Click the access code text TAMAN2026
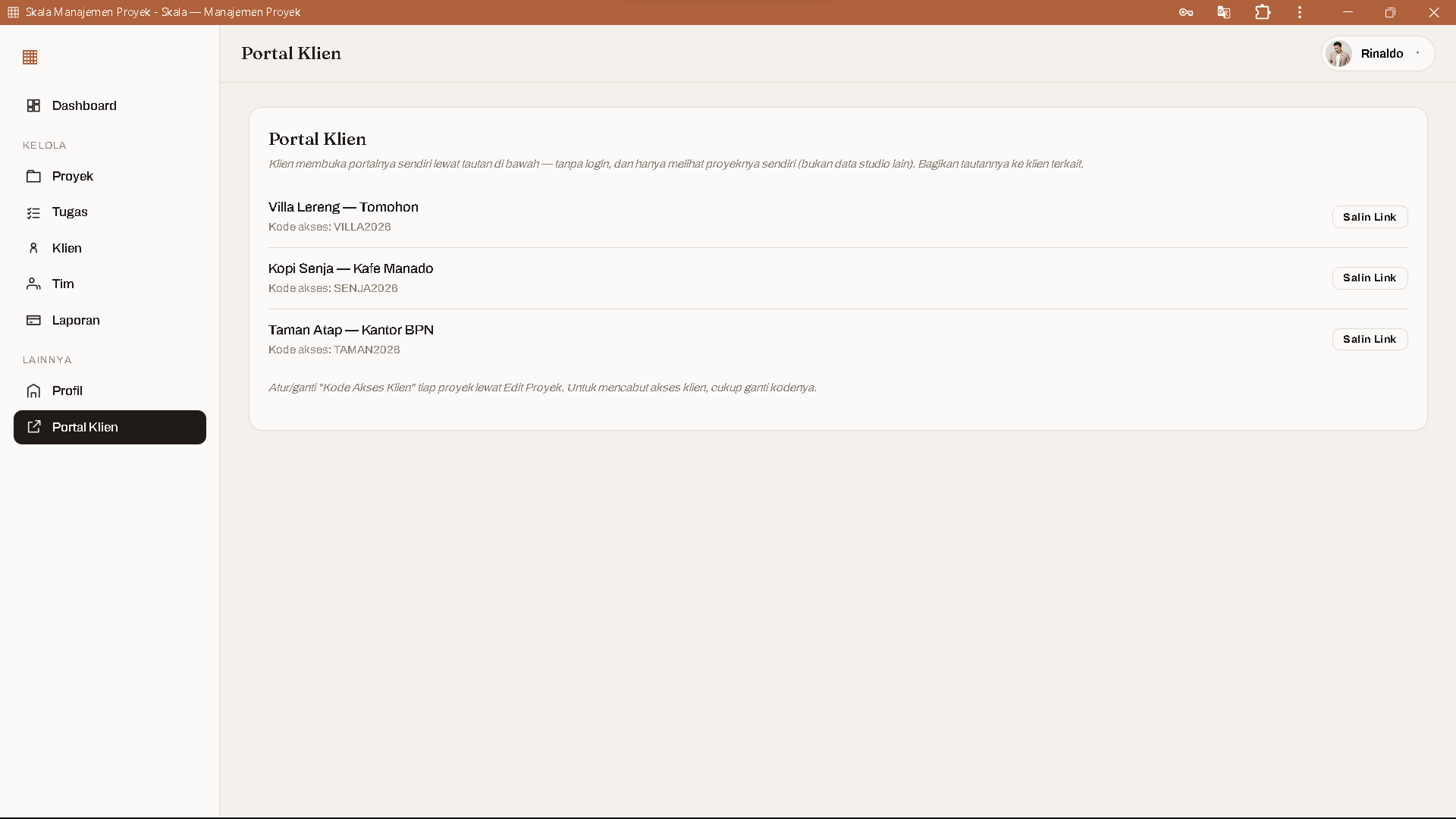Viewport: 1456px width, 819px height. (367, 350)
